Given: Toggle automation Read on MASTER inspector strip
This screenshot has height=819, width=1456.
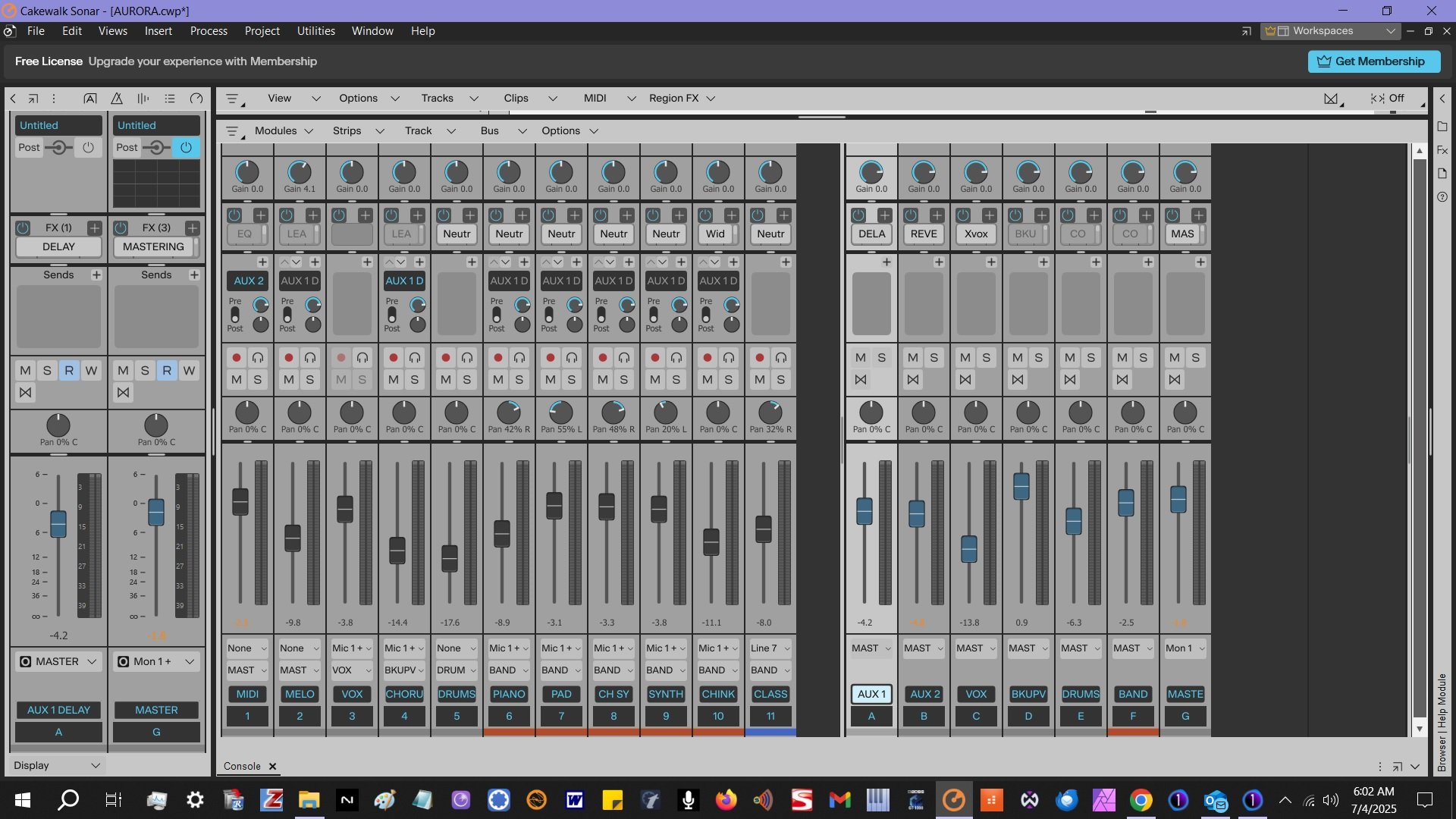Looking at the screenshot, I should (x=167, y=370).
